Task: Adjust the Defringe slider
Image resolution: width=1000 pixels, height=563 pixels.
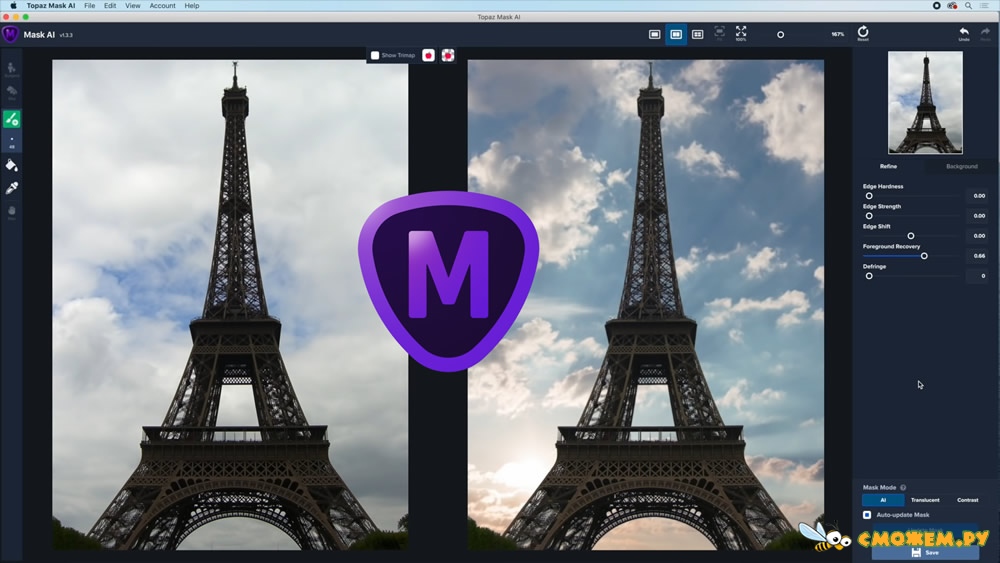Action: click(912, 276)
